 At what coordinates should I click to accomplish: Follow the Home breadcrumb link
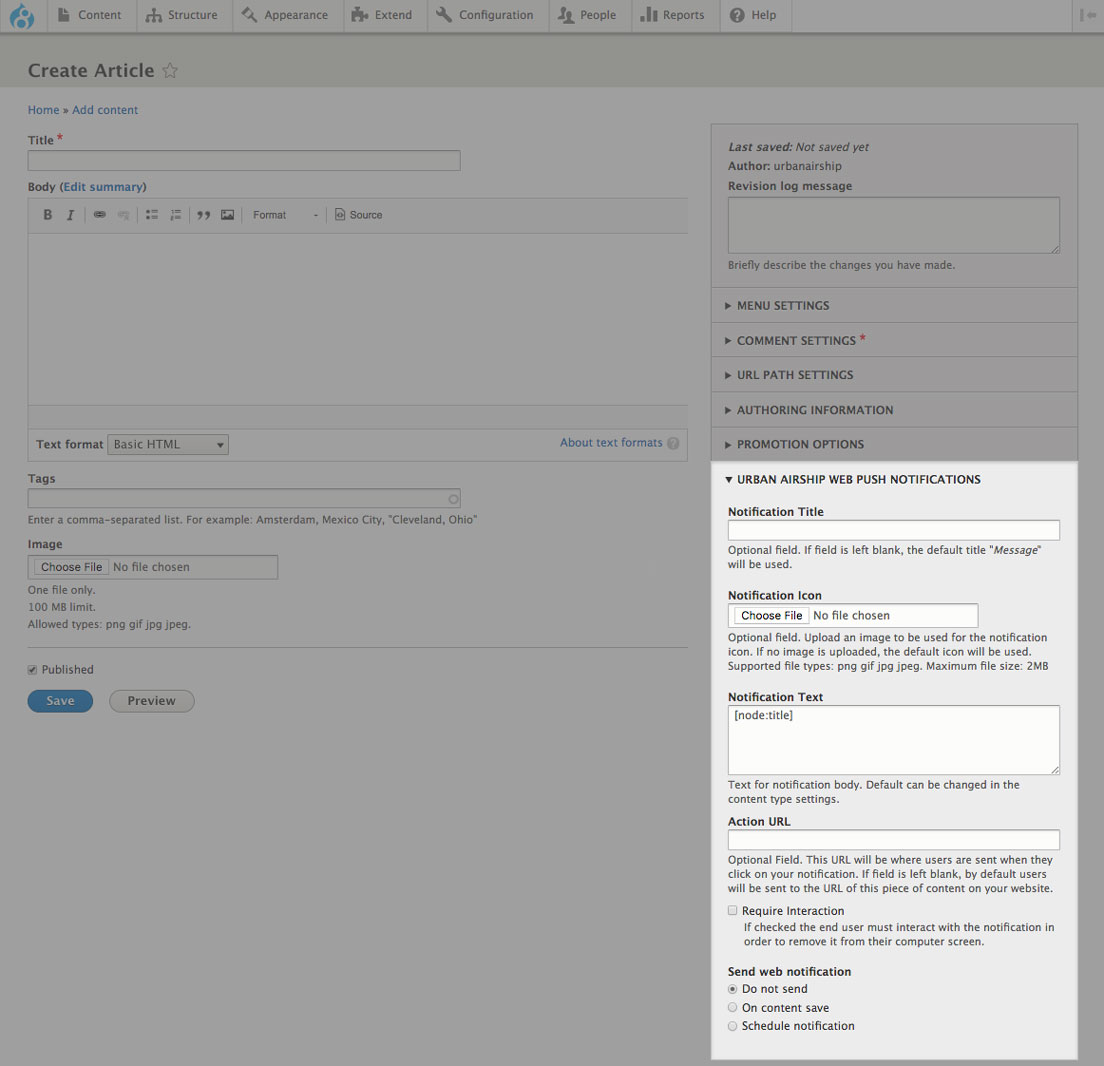tap(44, 110)
